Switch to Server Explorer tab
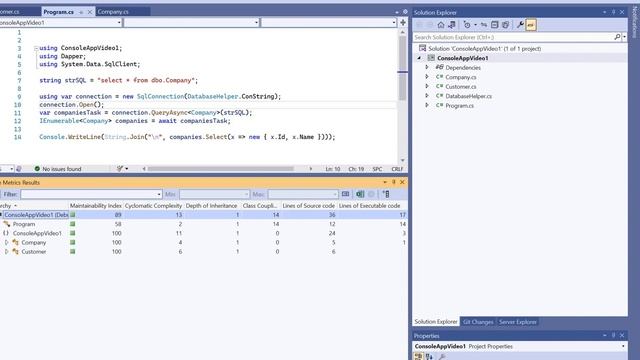 click(x=518, y=322)
